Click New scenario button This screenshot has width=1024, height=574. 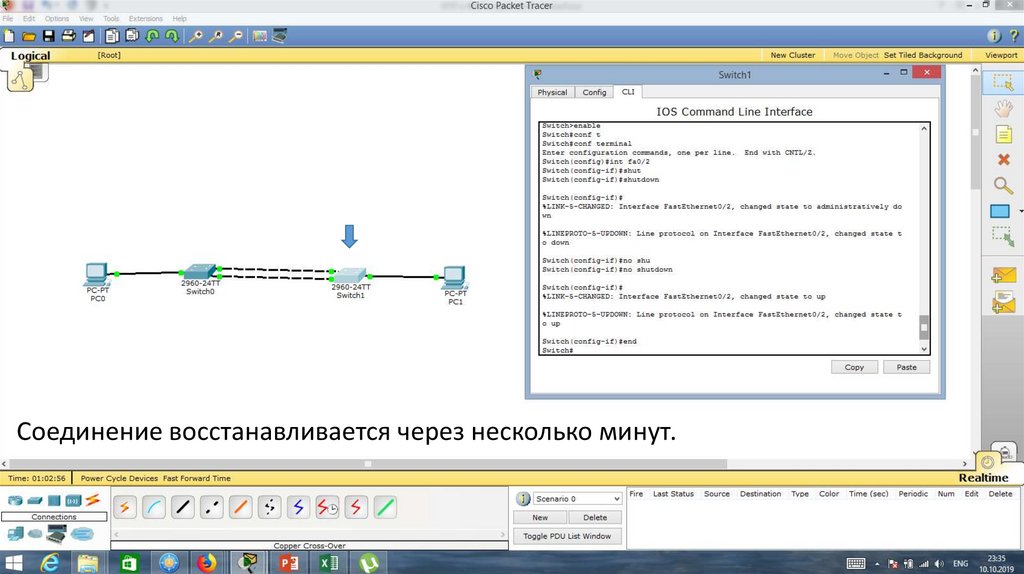(540, 517)
